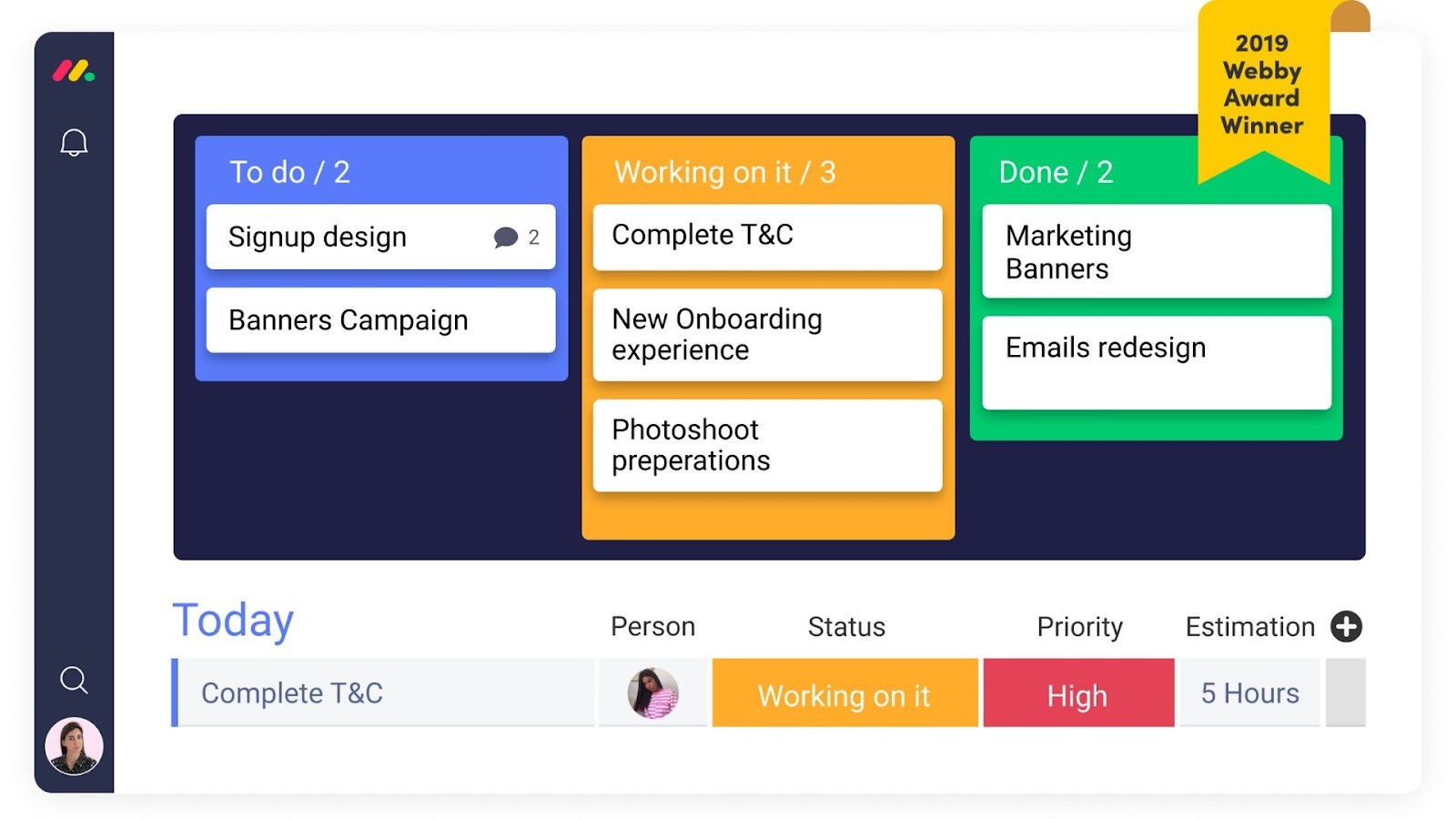Click the assignee avatar on Complete T&C row
The width and height of the screenshot is (1456, 819).
click(x=652, y=693)
